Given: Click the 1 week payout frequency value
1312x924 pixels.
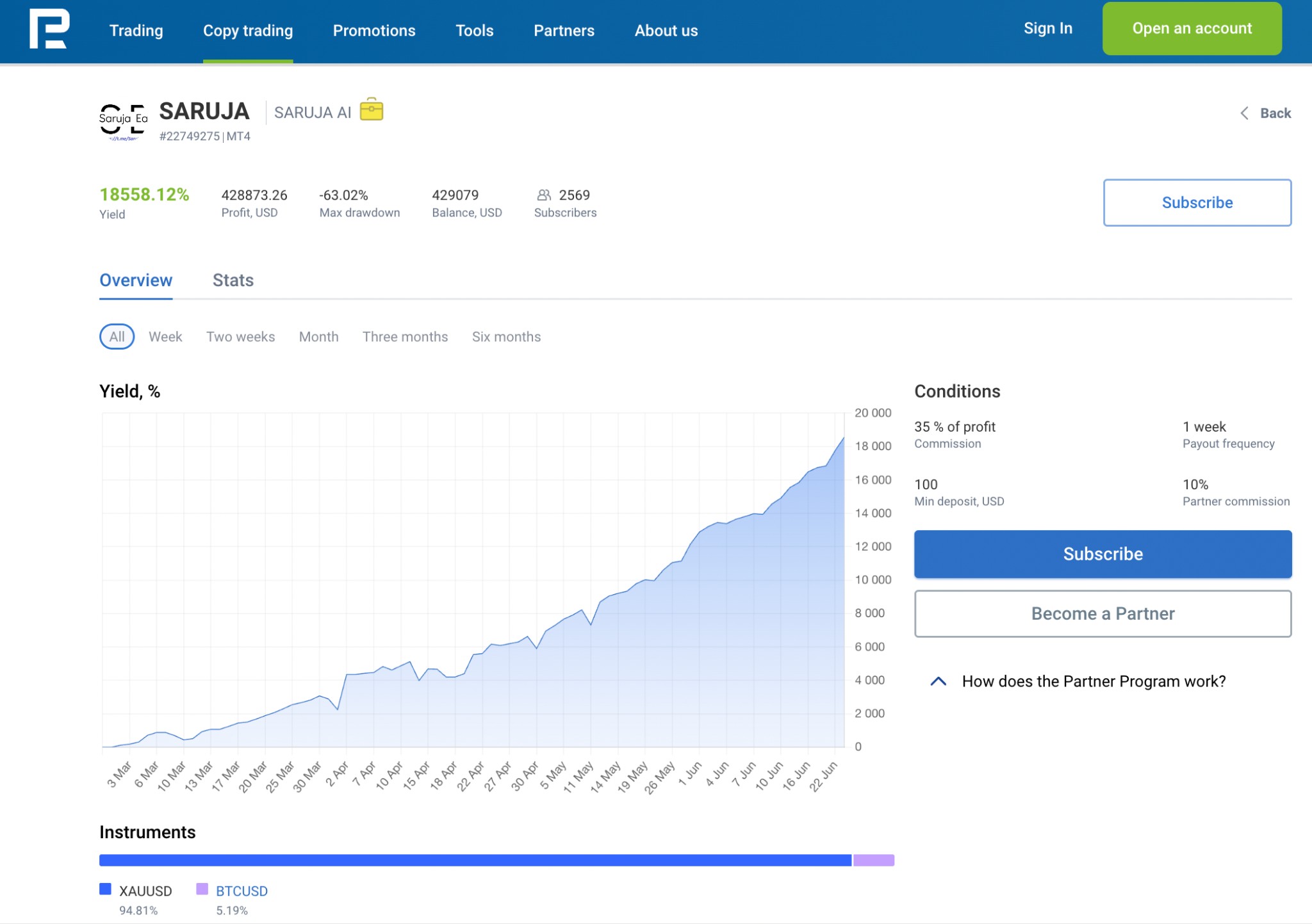Looking at the screenshot, I should (1204, 426).
